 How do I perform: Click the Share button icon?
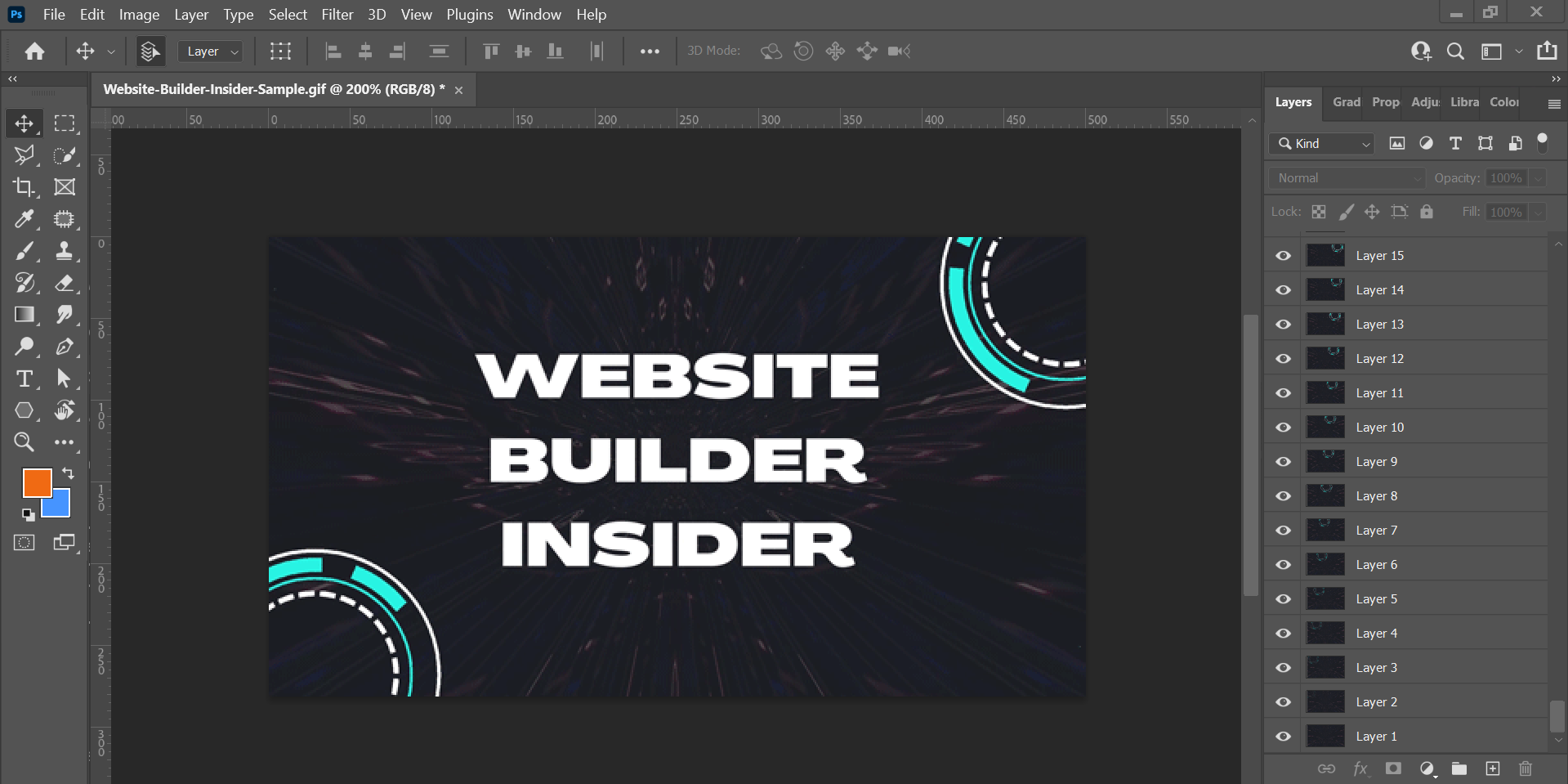tap(1547, 51)
